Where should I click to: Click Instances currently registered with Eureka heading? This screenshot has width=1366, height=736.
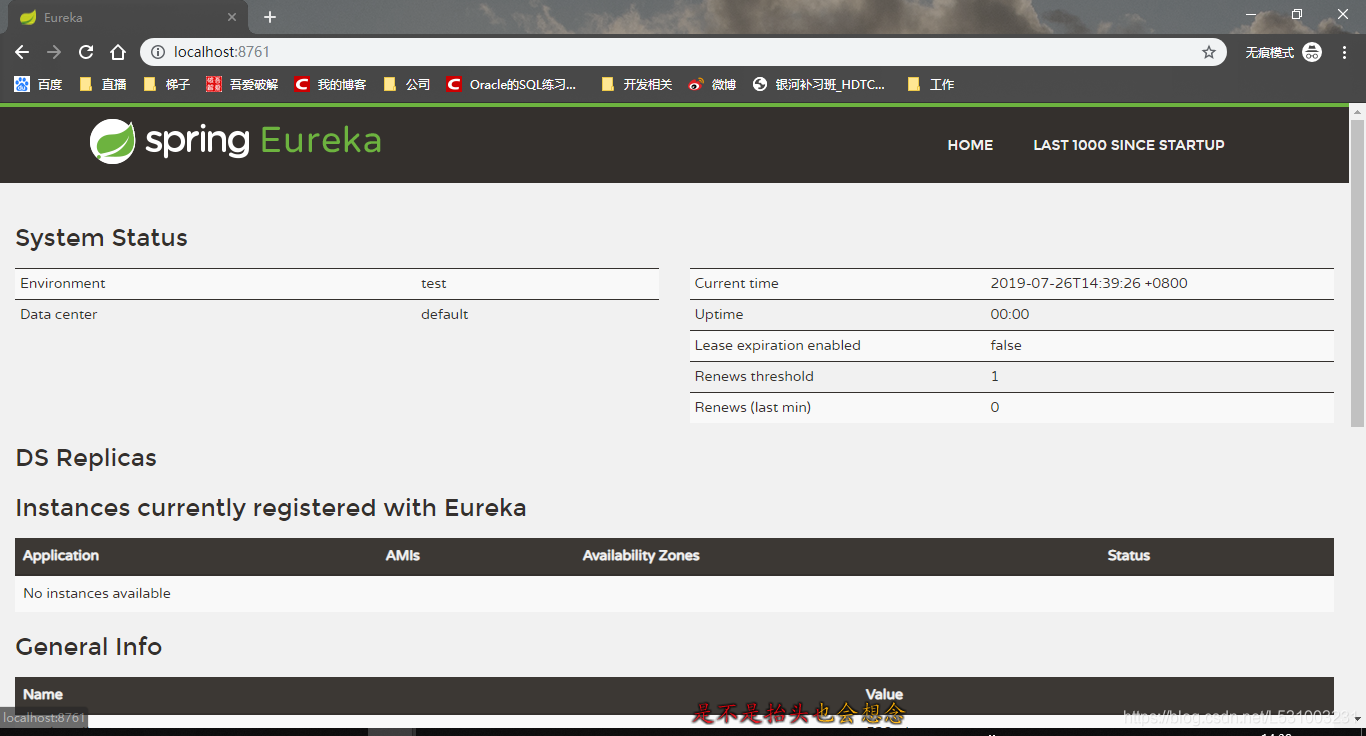click(x=271, y=508)
